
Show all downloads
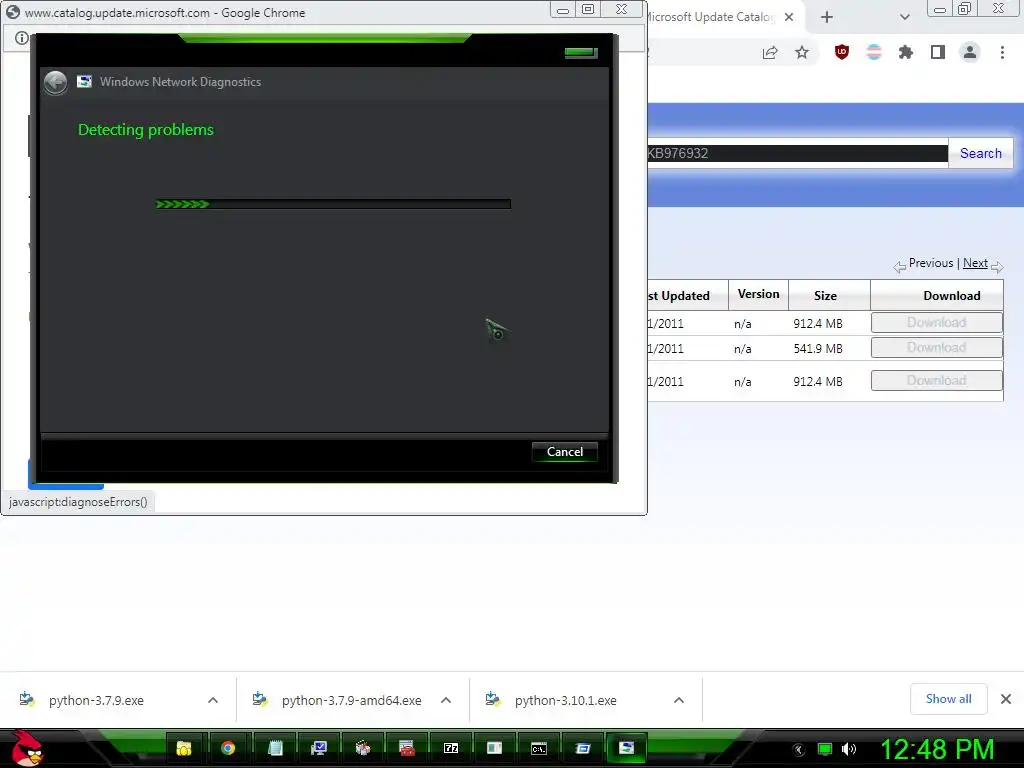click(x=948, y=699)
